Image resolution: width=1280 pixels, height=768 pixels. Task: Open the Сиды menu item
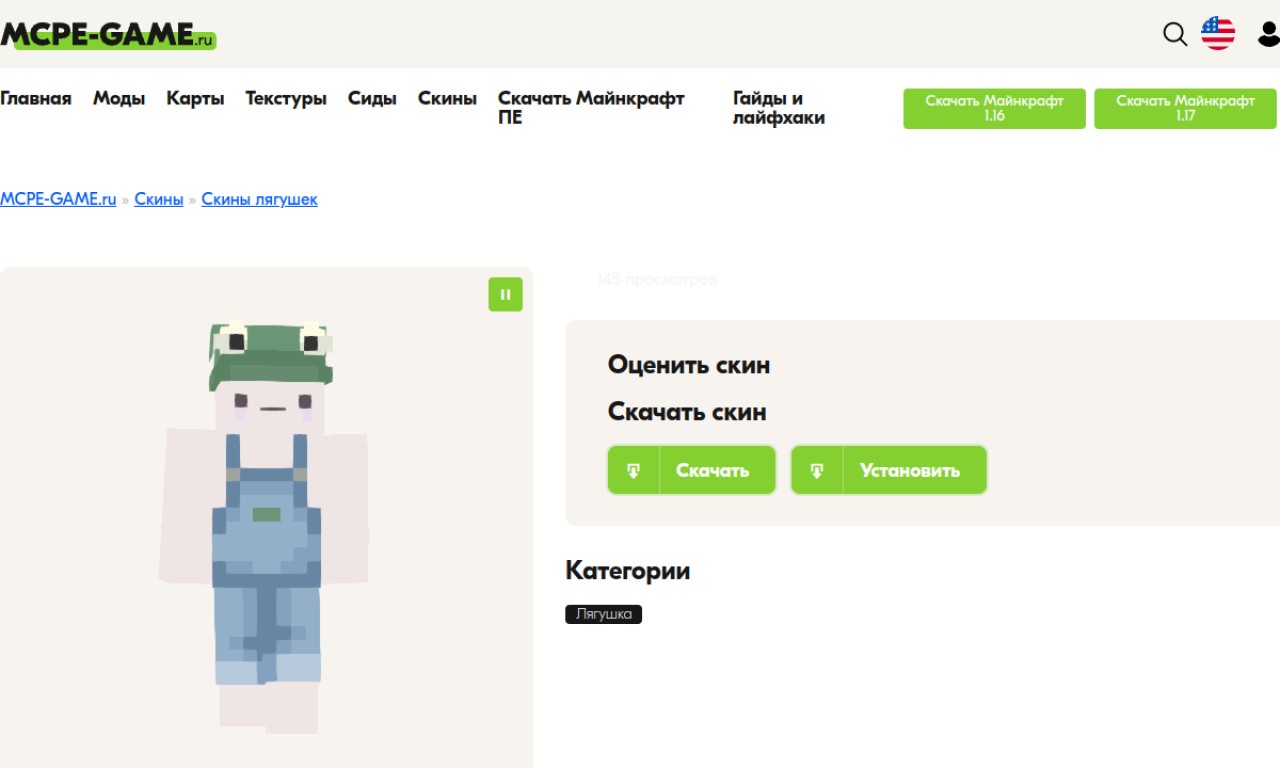pyautogui.click(x=372, y=98)
